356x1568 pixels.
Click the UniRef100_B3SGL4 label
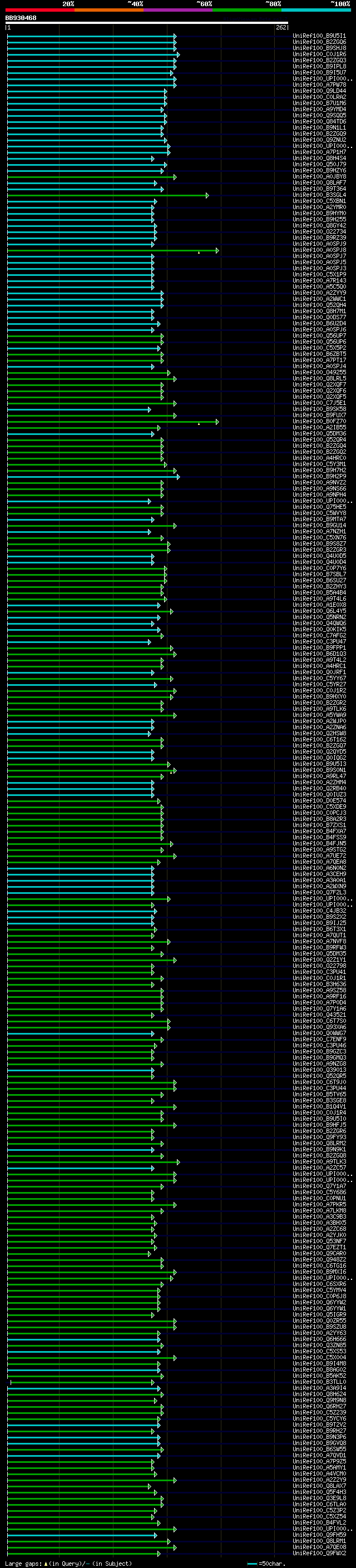click(x=319, y=195)
